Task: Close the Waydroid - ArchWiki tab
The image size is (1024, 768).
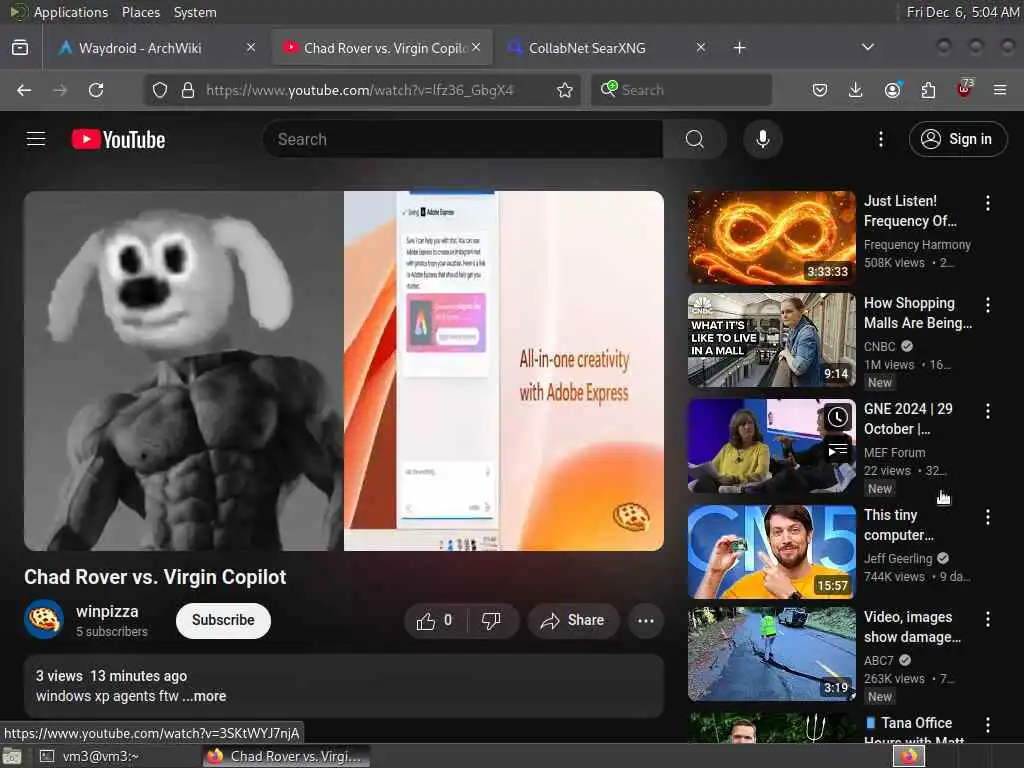Action: pos(251,47)
